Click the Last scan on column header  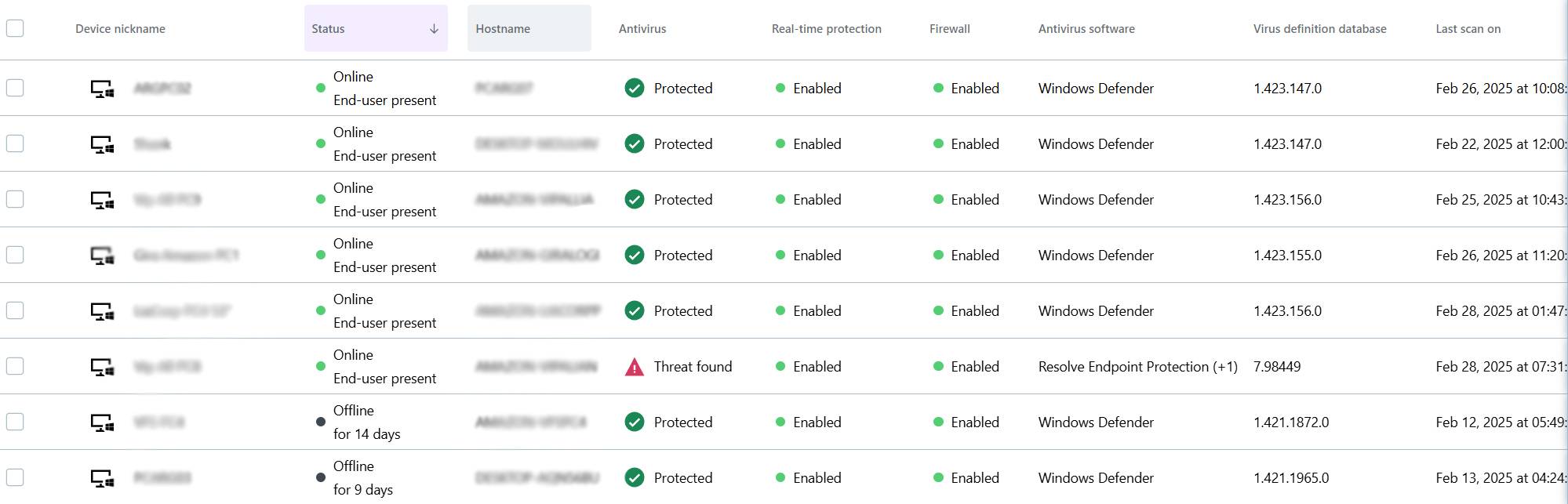coord(1468,29)
